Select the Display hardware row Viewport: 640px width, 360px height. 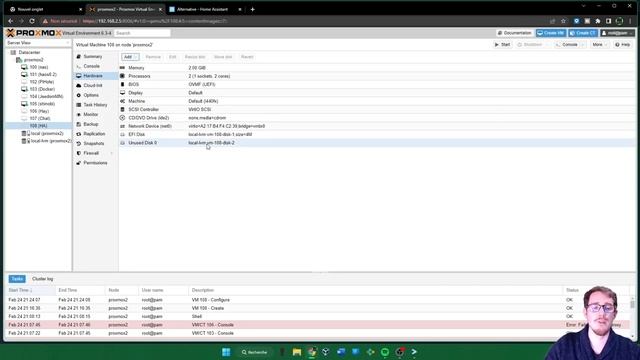(x=377, y=93)
